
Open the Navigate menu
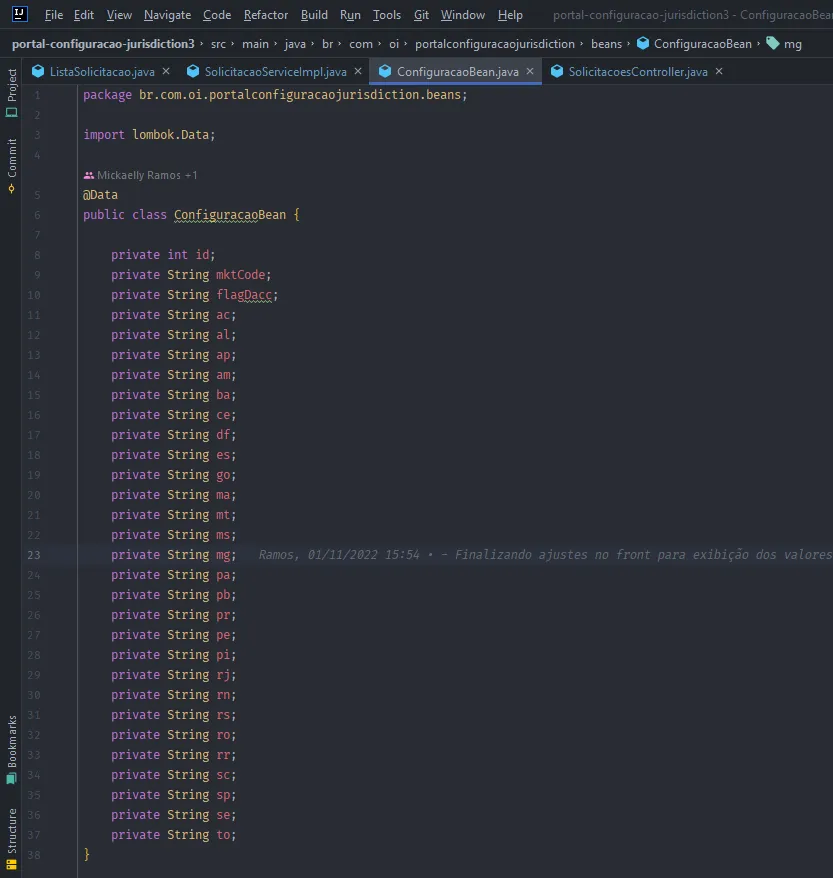point(167,15)
